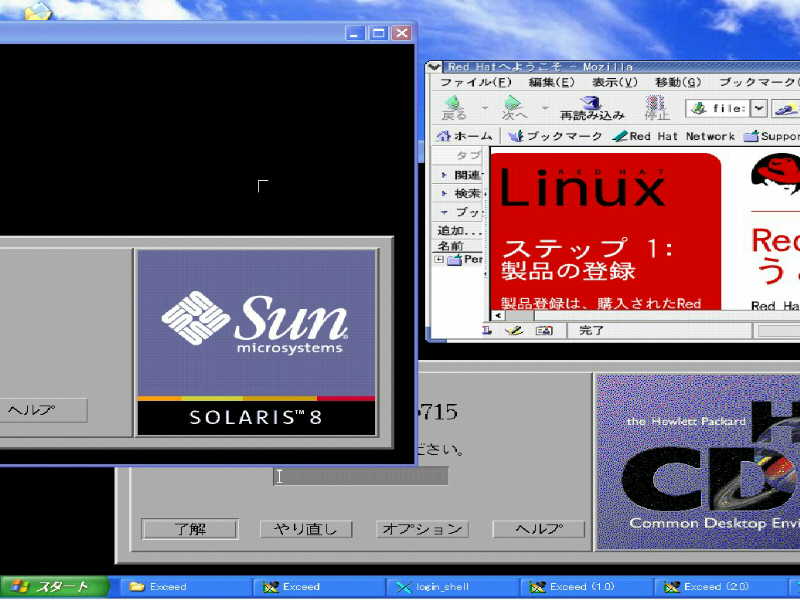Click the 完了 status text in Mozilla
The width and height of the screenshot is (800, 600).
click(x=591, y=331)
